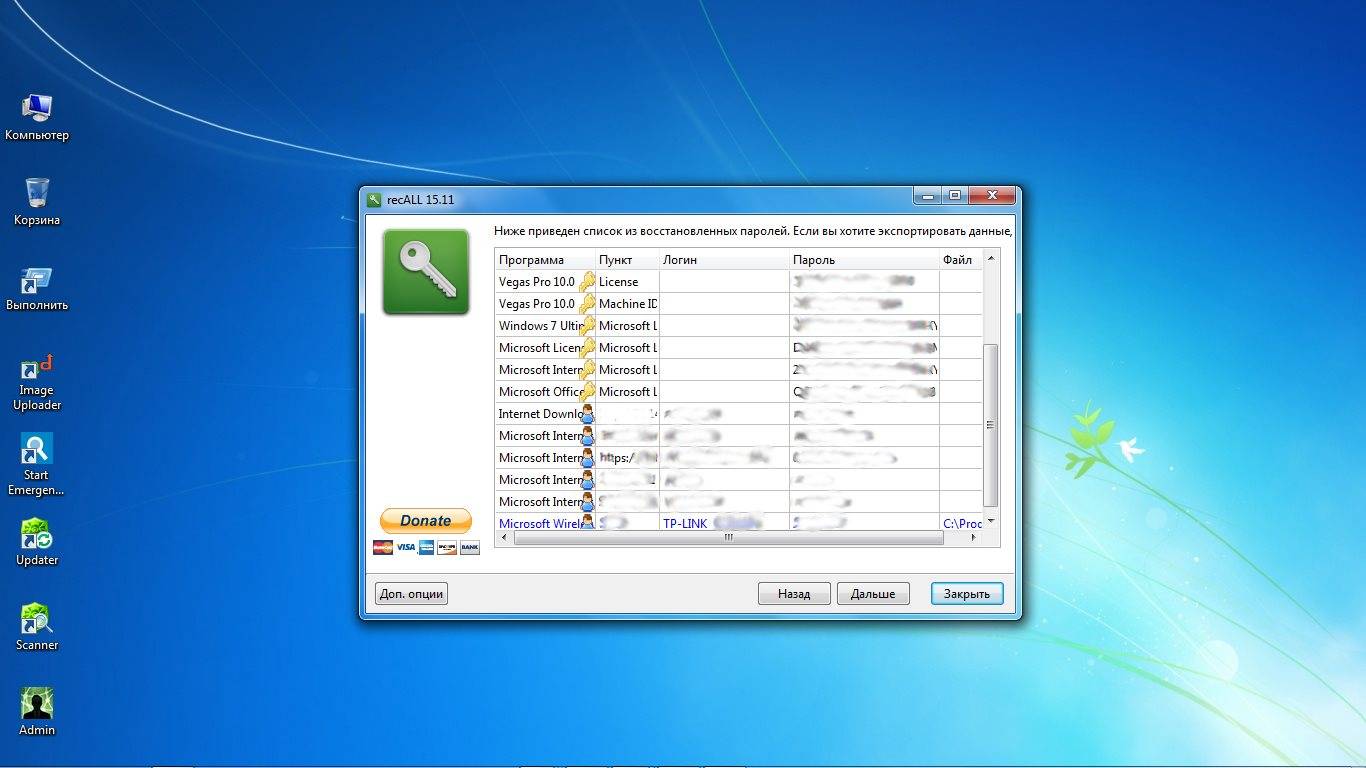Click the vertical scrollbar up arrow
1366x768 pixels.
(x=991, y=258)
